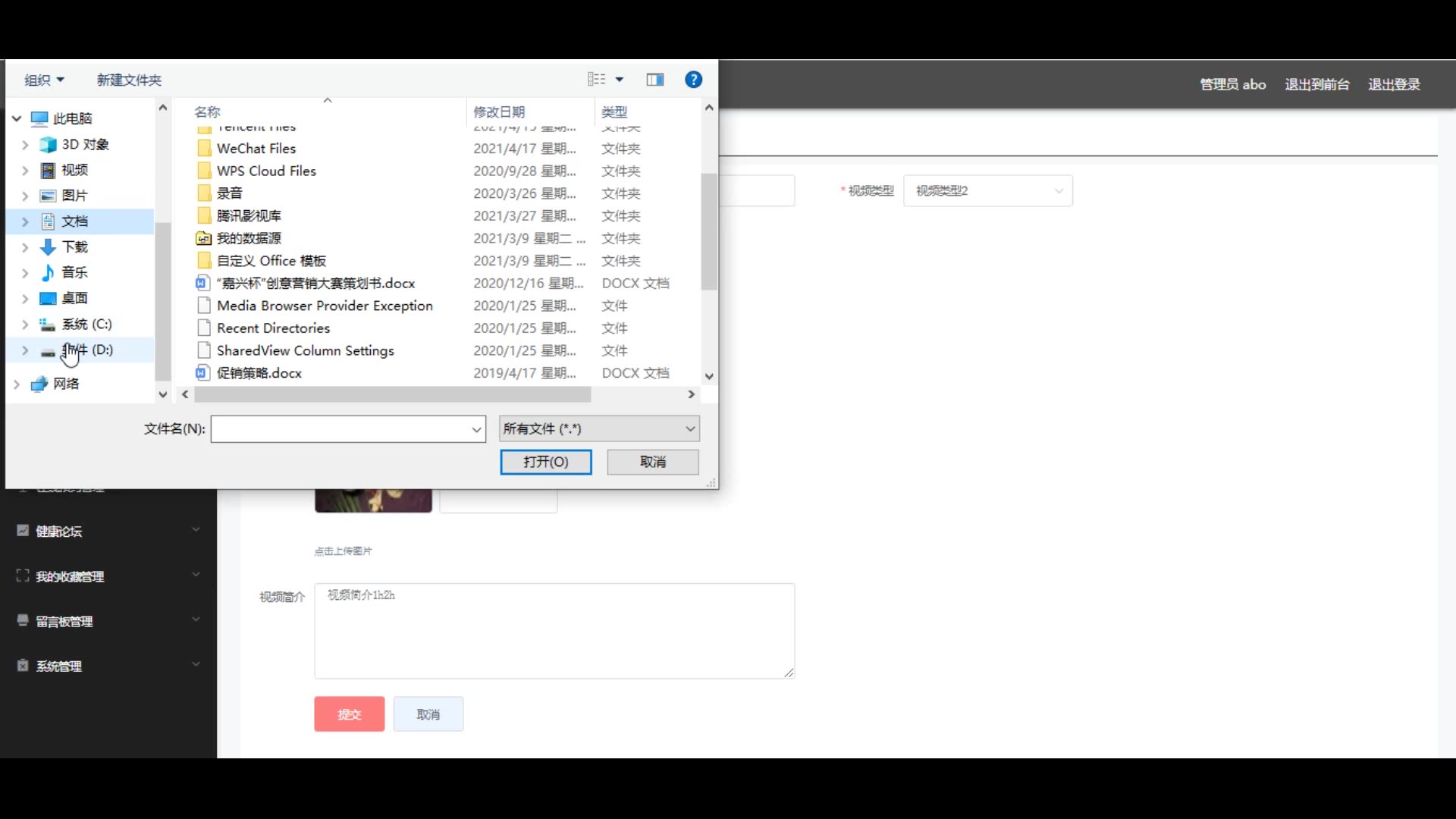The height and width of the screenshot is (819, 1456).
Task: Expand the 系统 (C:) drive node
Action: (25, 325)
